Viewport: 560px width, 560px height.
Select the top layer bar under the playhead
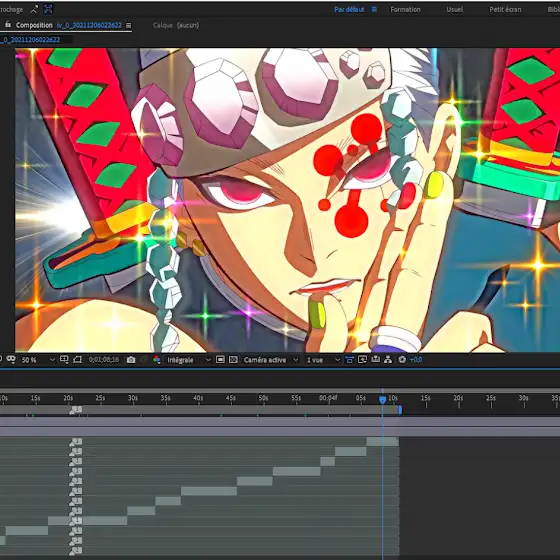coord(382,442)
